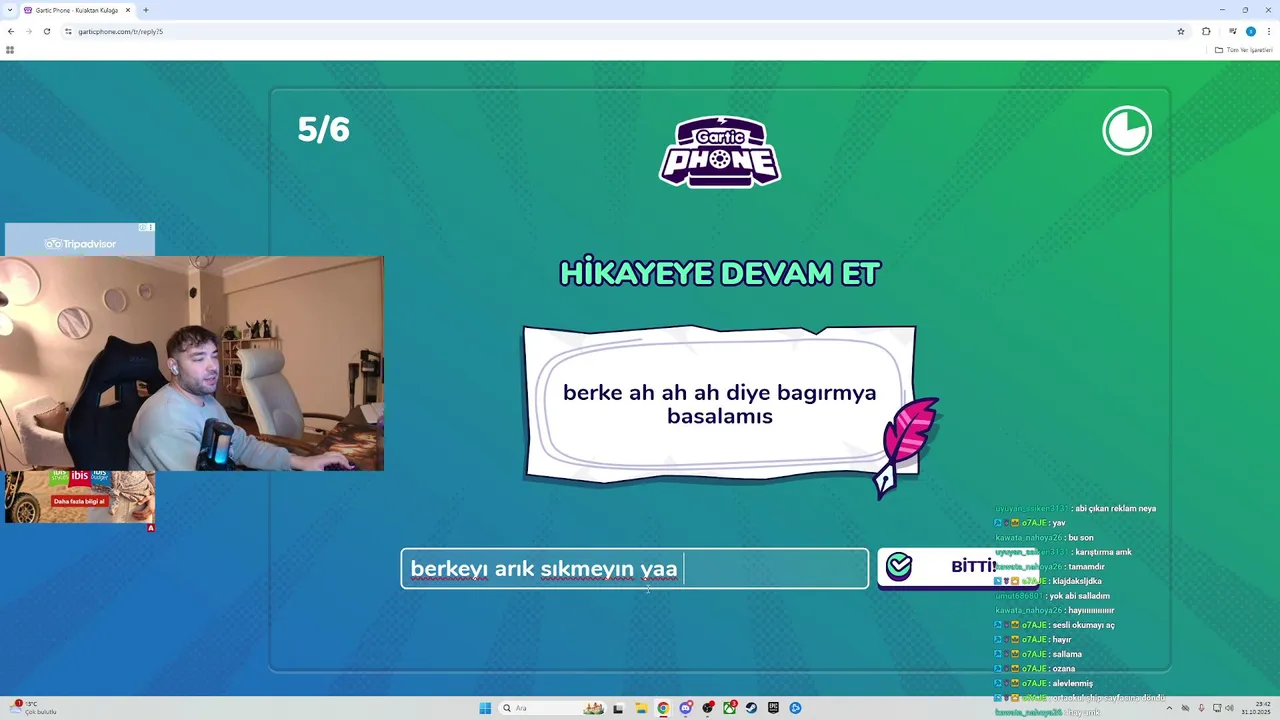
Task: Open Tüm Yer İşaretleri bookmarks folder
Action: [x=1243, y=49]
